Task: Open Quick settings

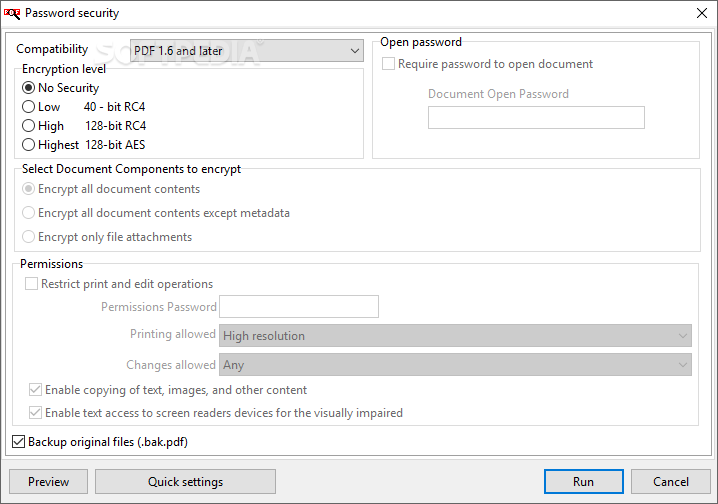Action: click(185, 482)
